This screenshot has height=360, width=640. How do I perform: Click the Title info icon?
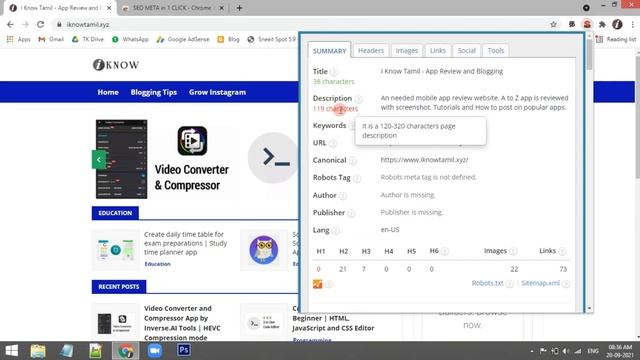coord(334,72)
